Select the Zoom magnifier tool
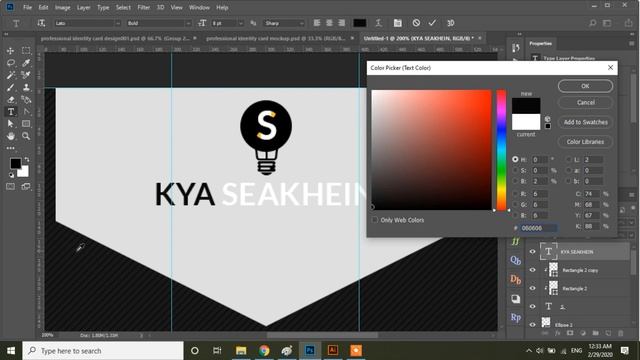 point(26,136)
